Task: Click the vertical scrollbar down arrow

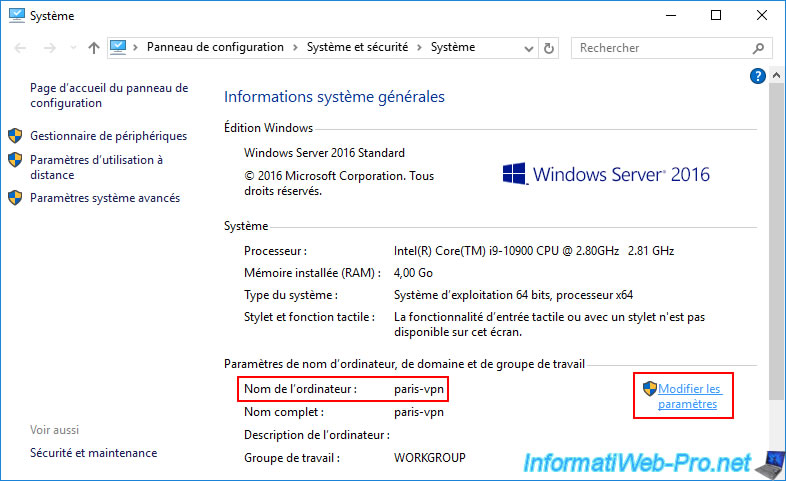Action: click(777, 471)
